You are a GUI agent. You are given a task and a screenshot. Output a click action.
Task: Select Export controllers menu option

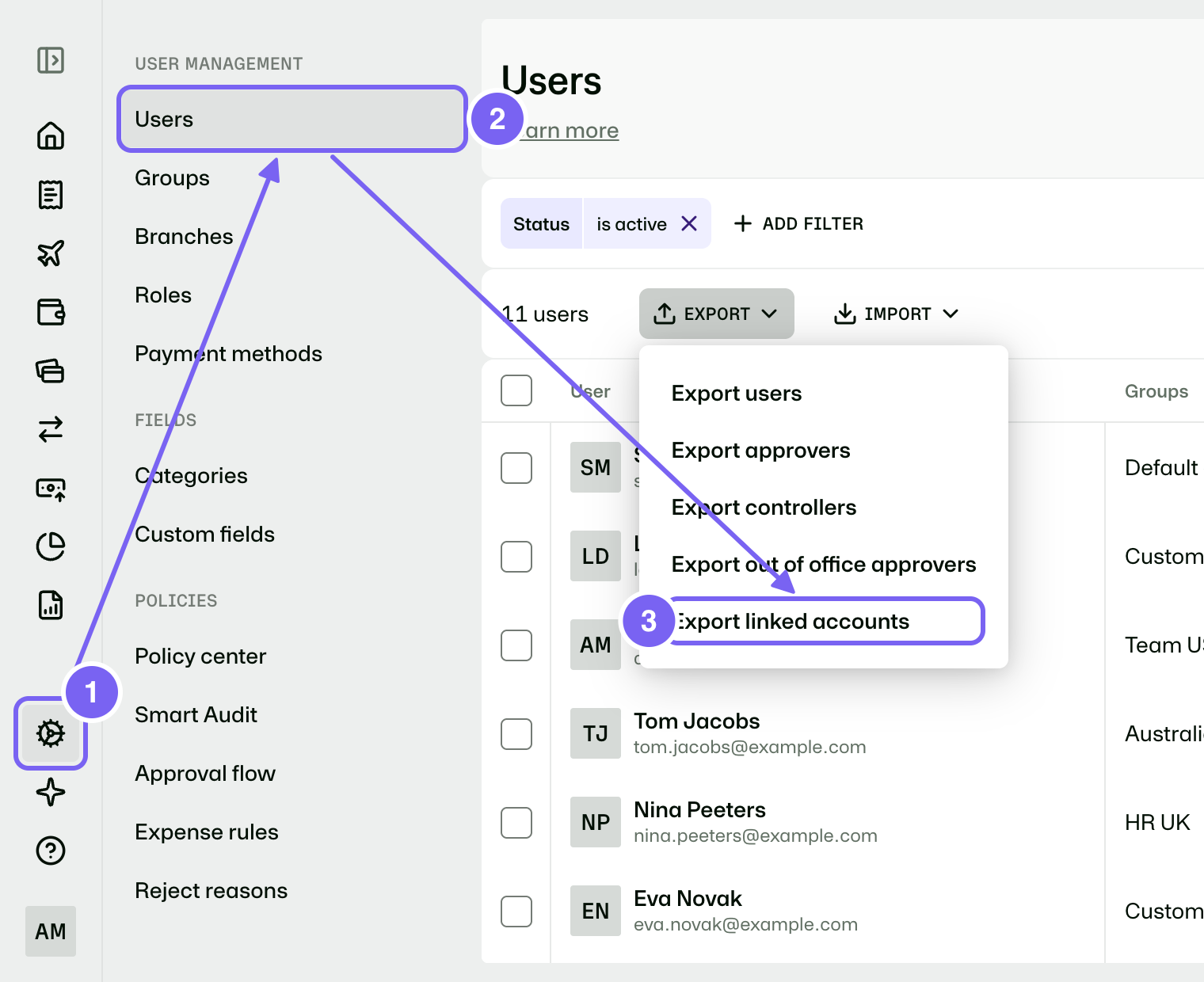764,508
